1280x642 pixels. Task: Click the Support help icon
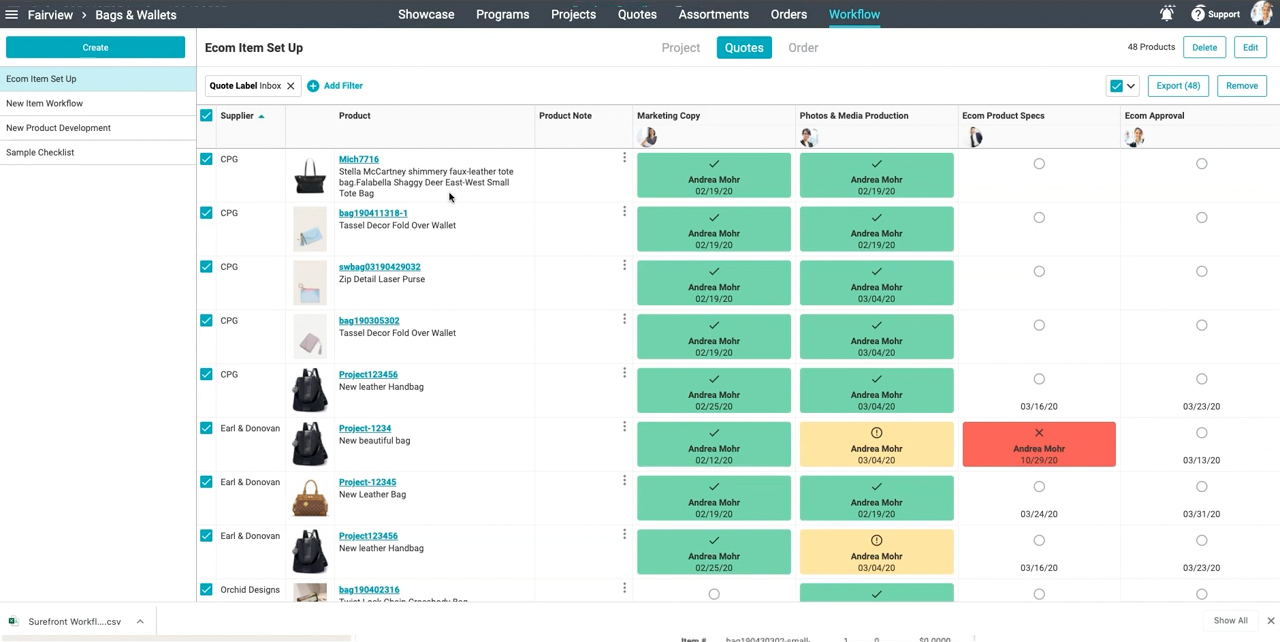[1198, 14]
